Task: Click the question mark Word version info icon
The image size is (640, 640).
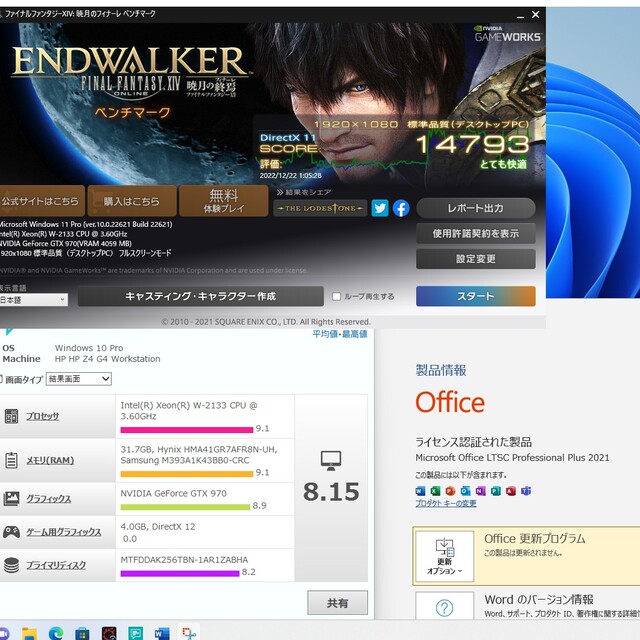Action: (444, 608)
